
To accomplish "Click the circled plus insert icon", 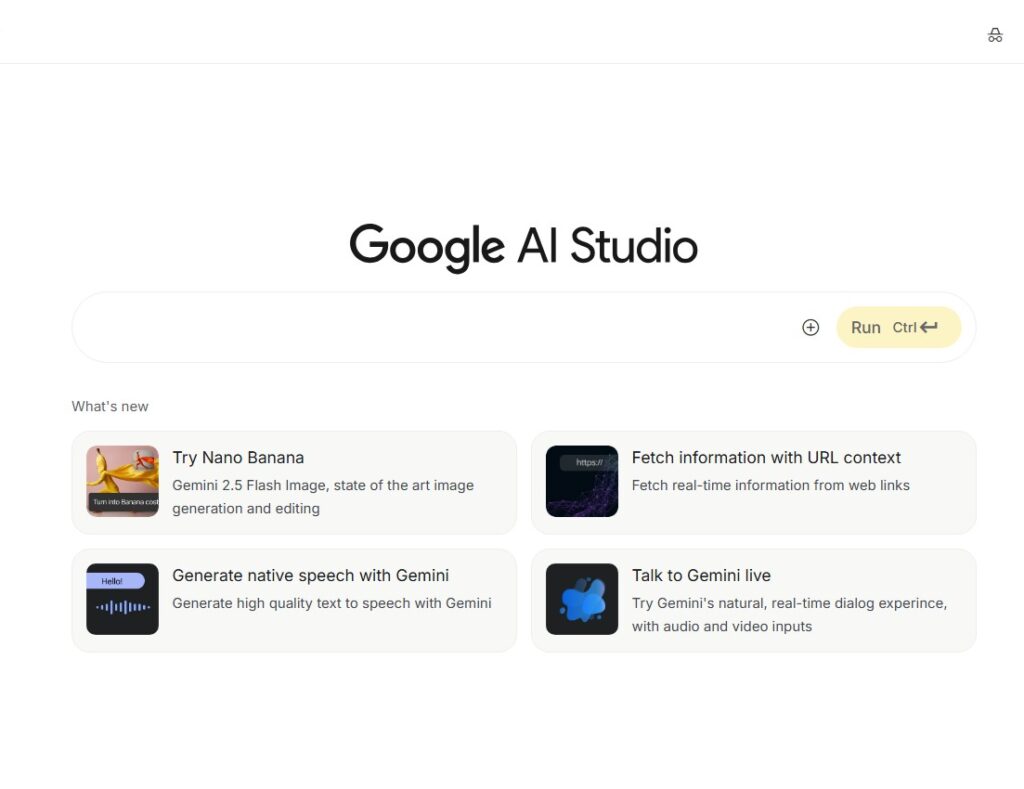I will (x=810, y=327).
